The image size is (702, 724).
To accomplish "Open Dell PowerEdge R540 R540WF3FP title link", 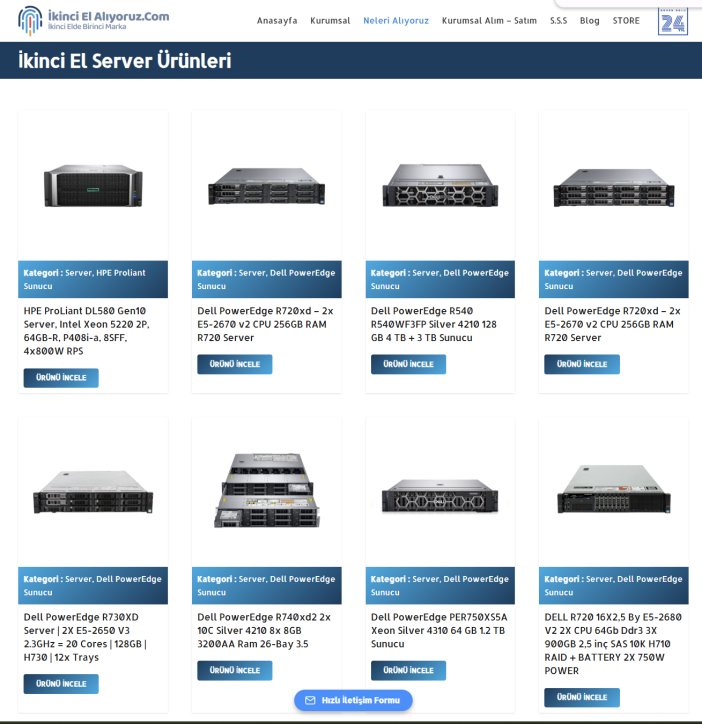I will click(434, 324).
